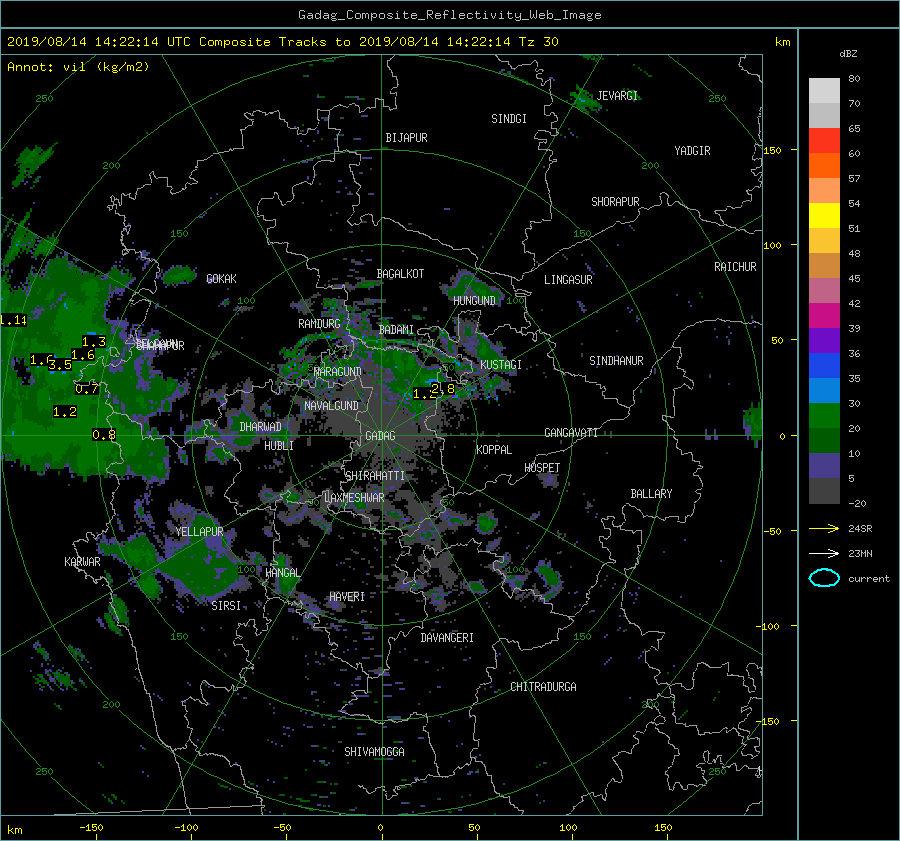Click the JEVARGI city label

617,95
